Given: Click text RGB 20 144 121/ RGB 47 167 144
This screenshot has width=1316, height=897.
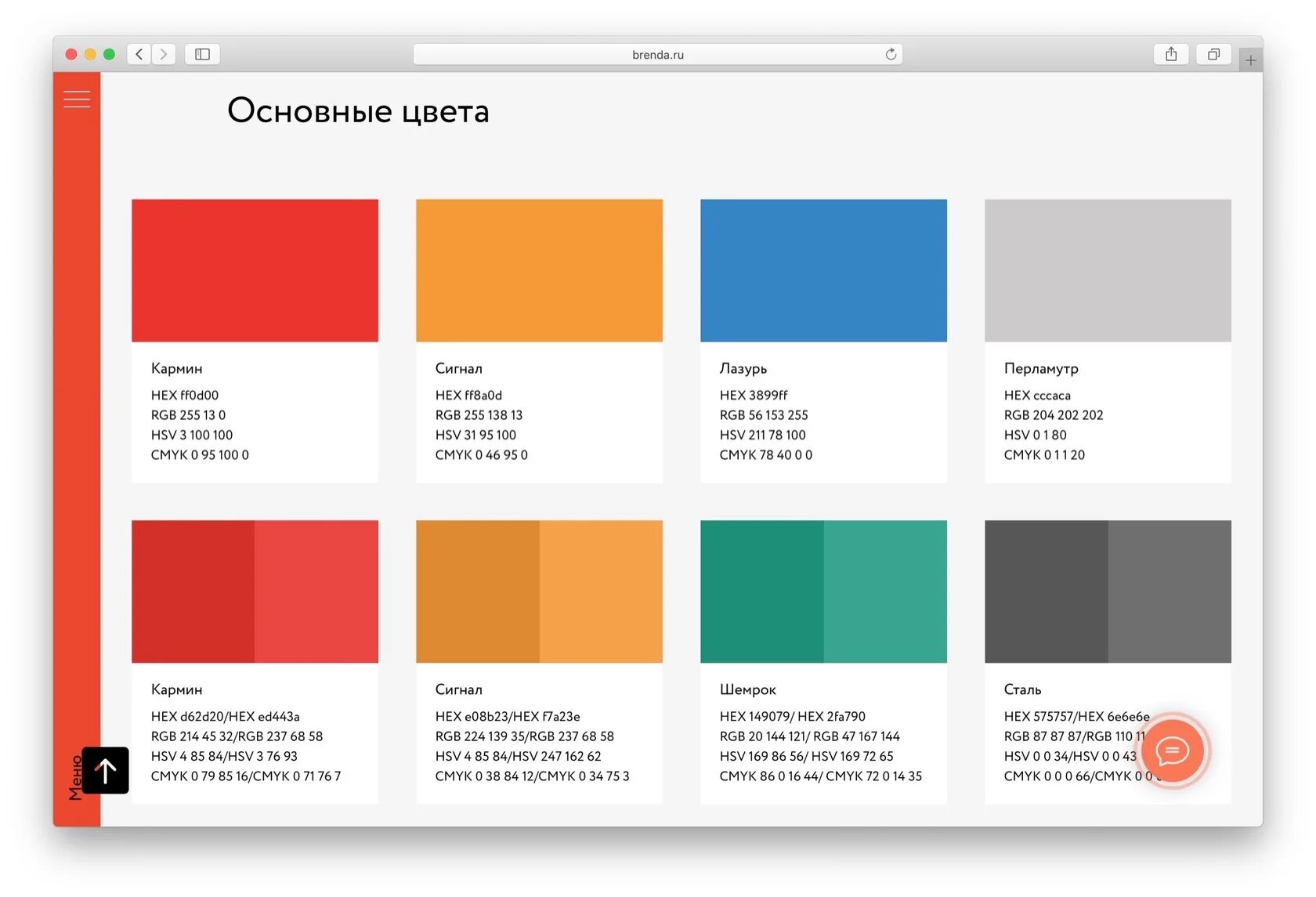Looking at the screenshot, I should pos(810,736).
